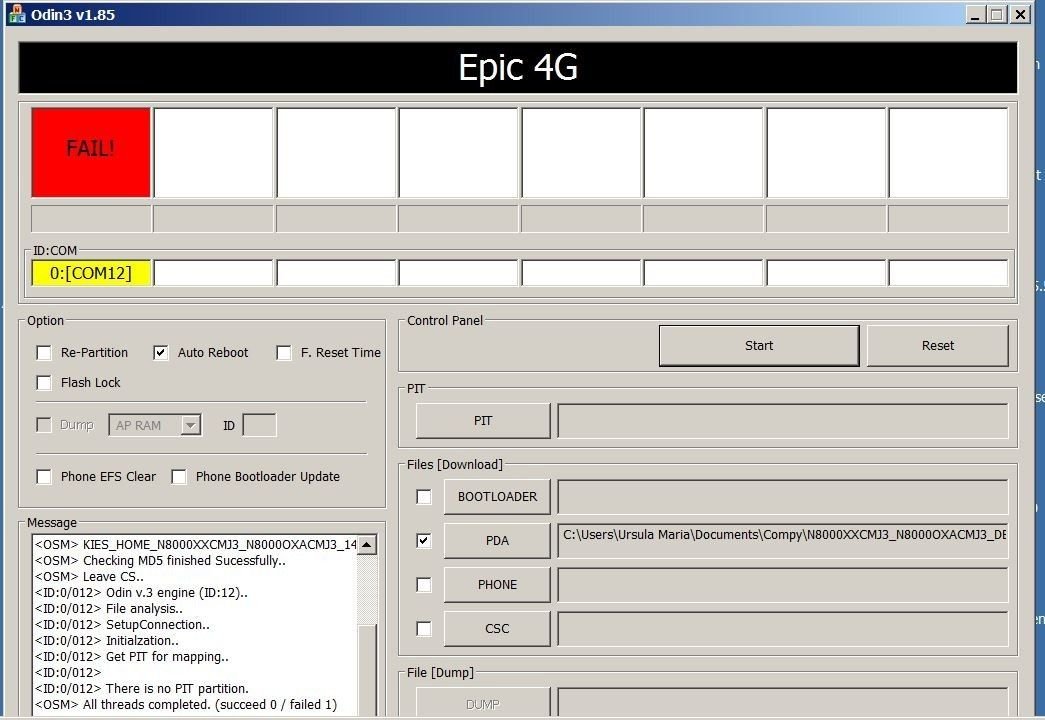
Task: Click the "Leave CS.." log line
Action: (89, 577)
